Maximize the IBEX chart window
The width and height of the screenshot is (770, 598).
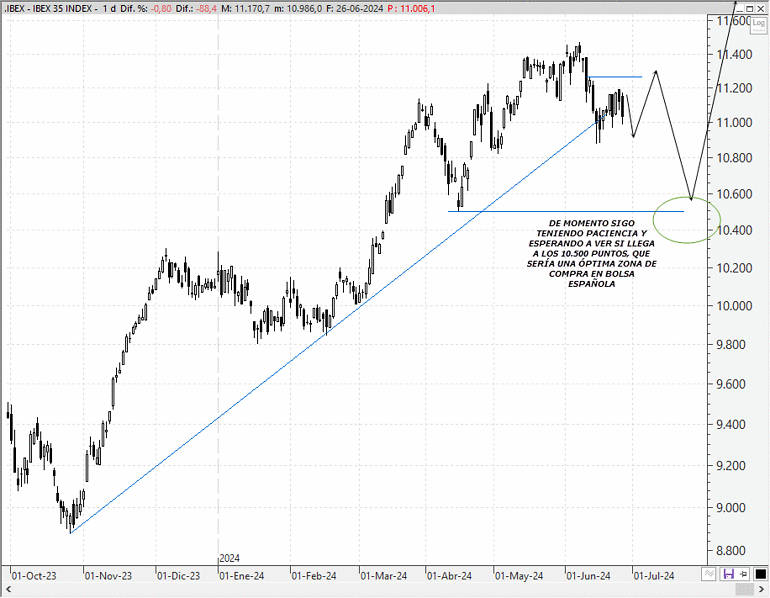[x=749, y=8]
